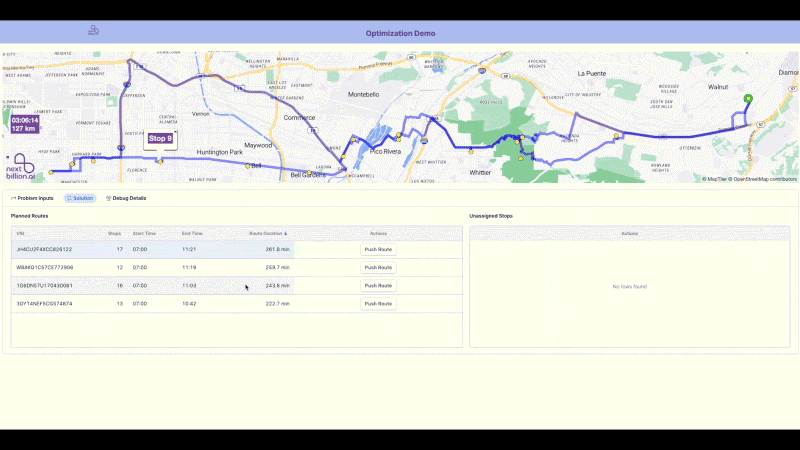Click the End Time column header
The height and width of the screenshot is (450, 800).
[x=192, y=233]
